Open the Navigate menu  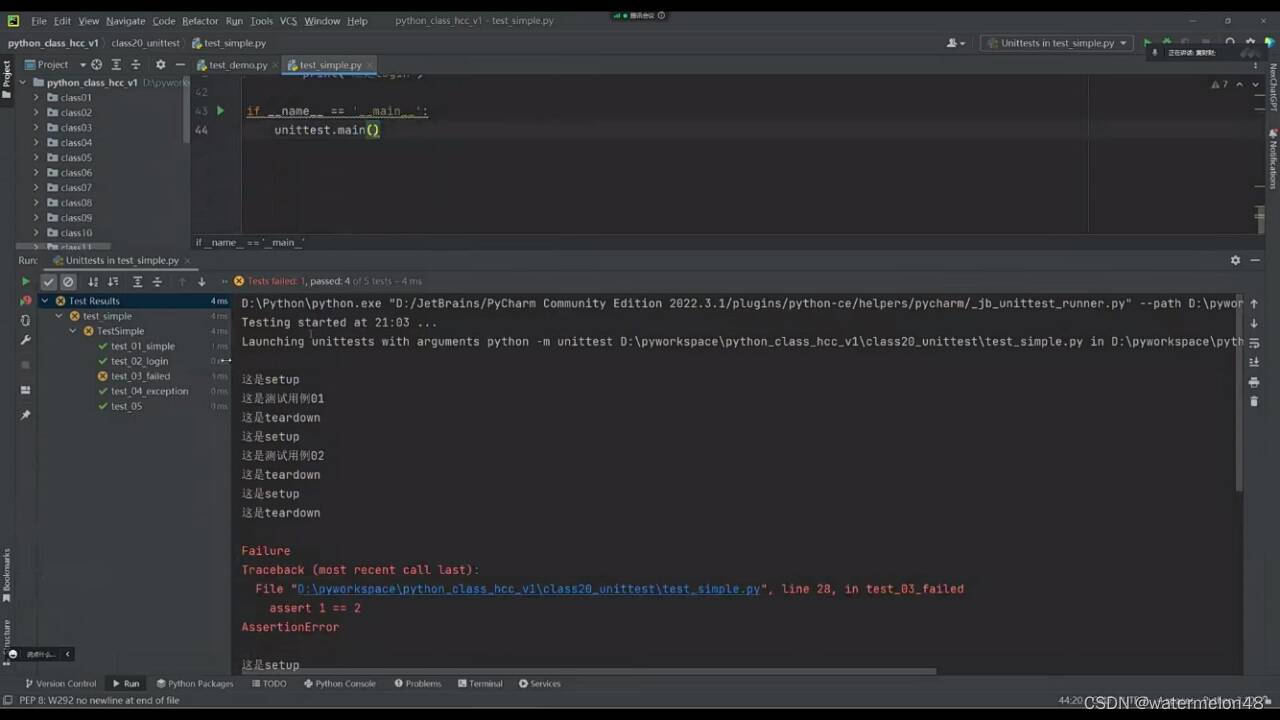pyautogui.click(x=125, y=21)
